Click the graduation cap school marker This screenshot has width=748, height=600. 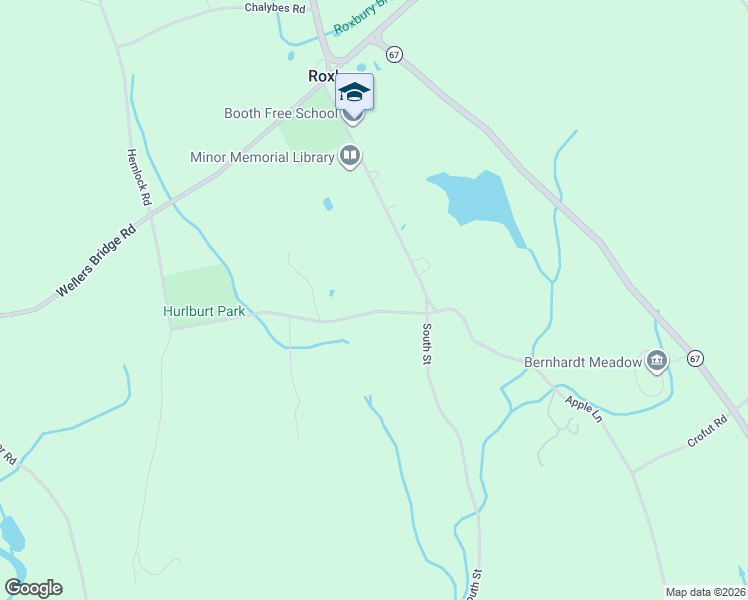354,92
